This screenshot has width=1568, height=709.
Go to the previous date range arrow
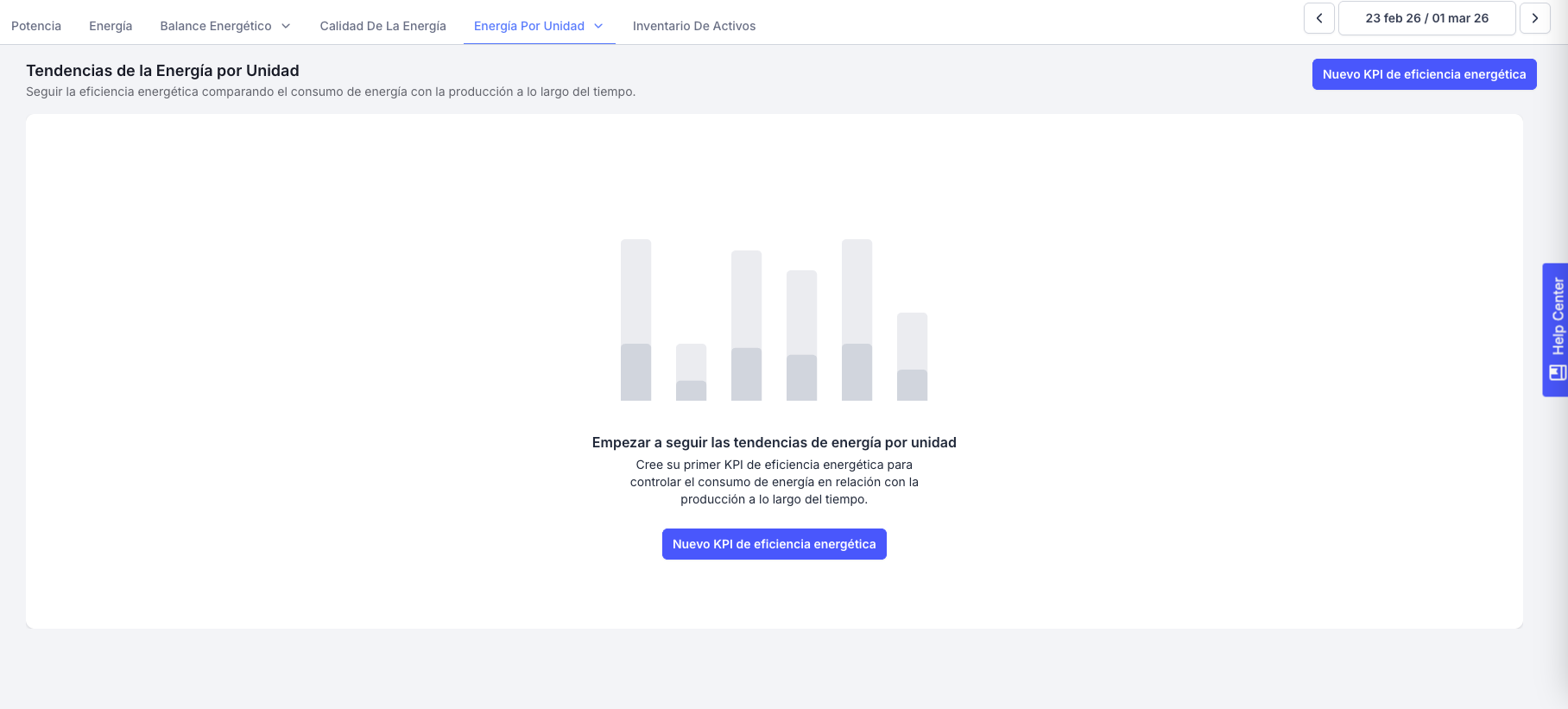tap(1318, 18)
